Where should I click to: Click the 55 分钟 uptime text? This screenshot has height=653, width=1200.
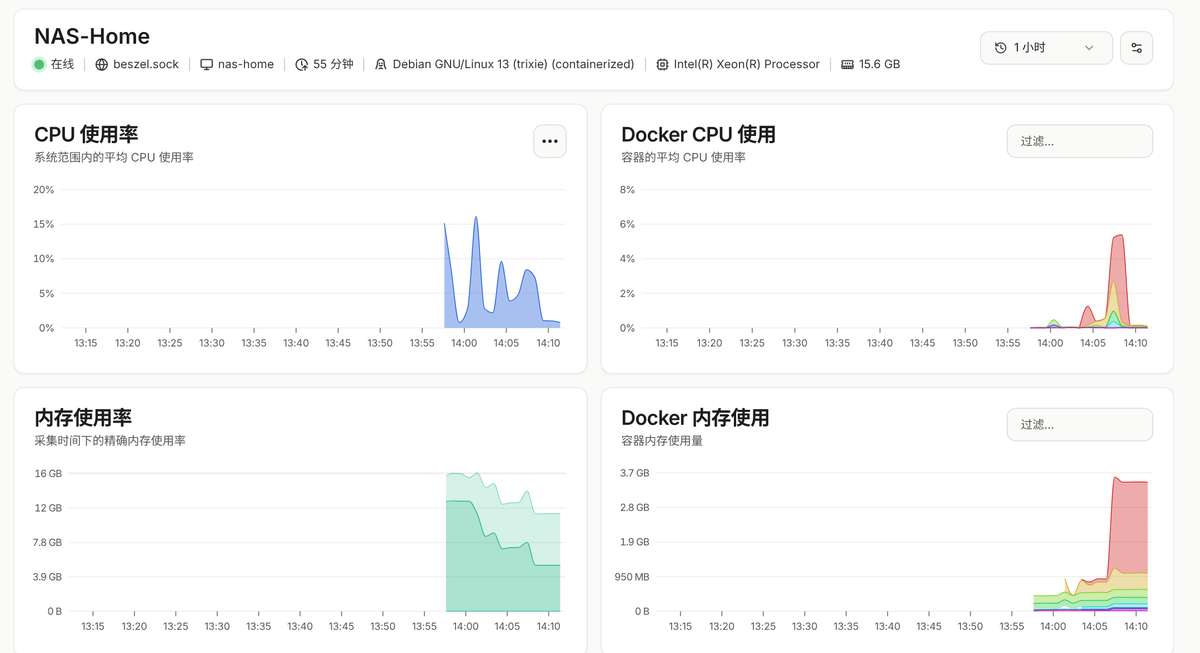[x=333, y=64]
